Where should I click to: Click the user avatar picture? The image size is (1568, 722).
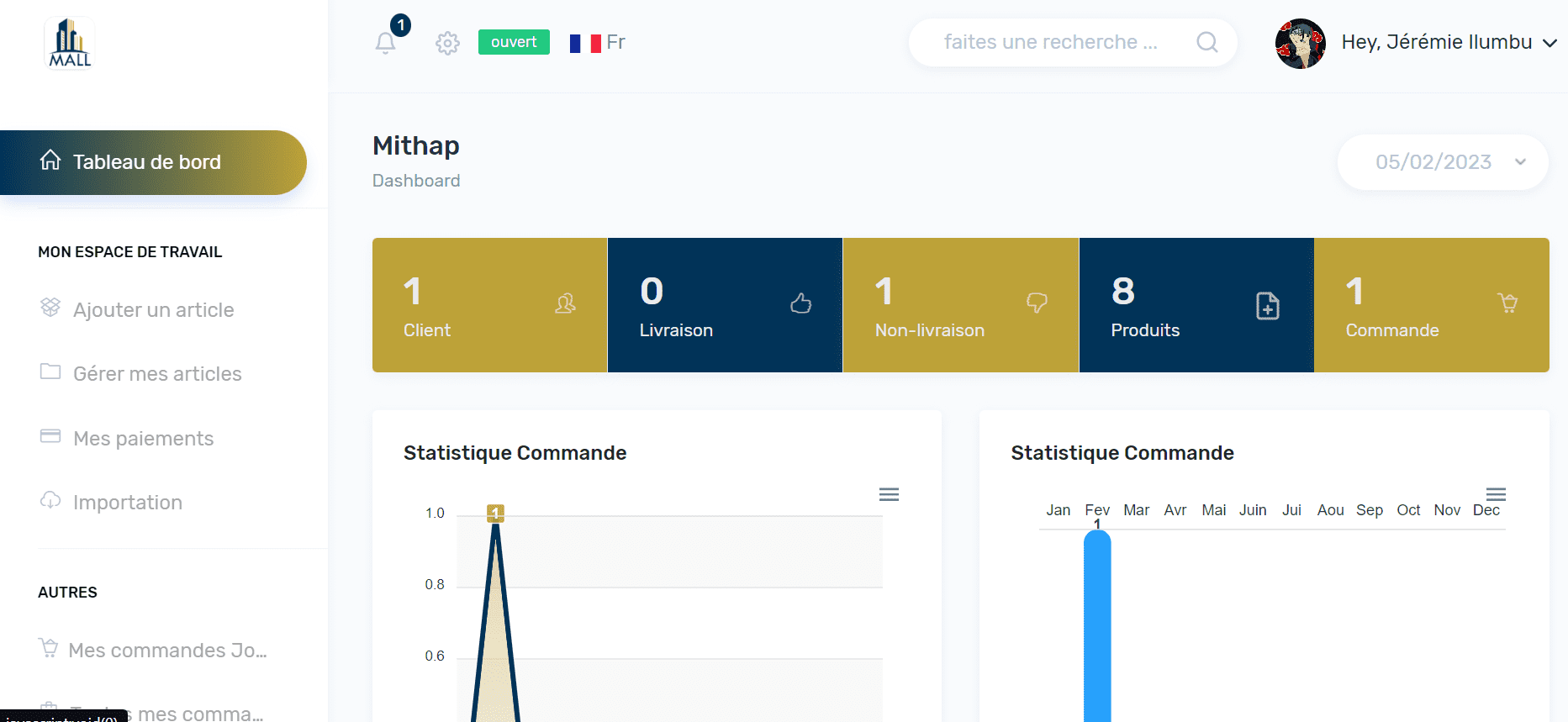[x=1301, y=44]
